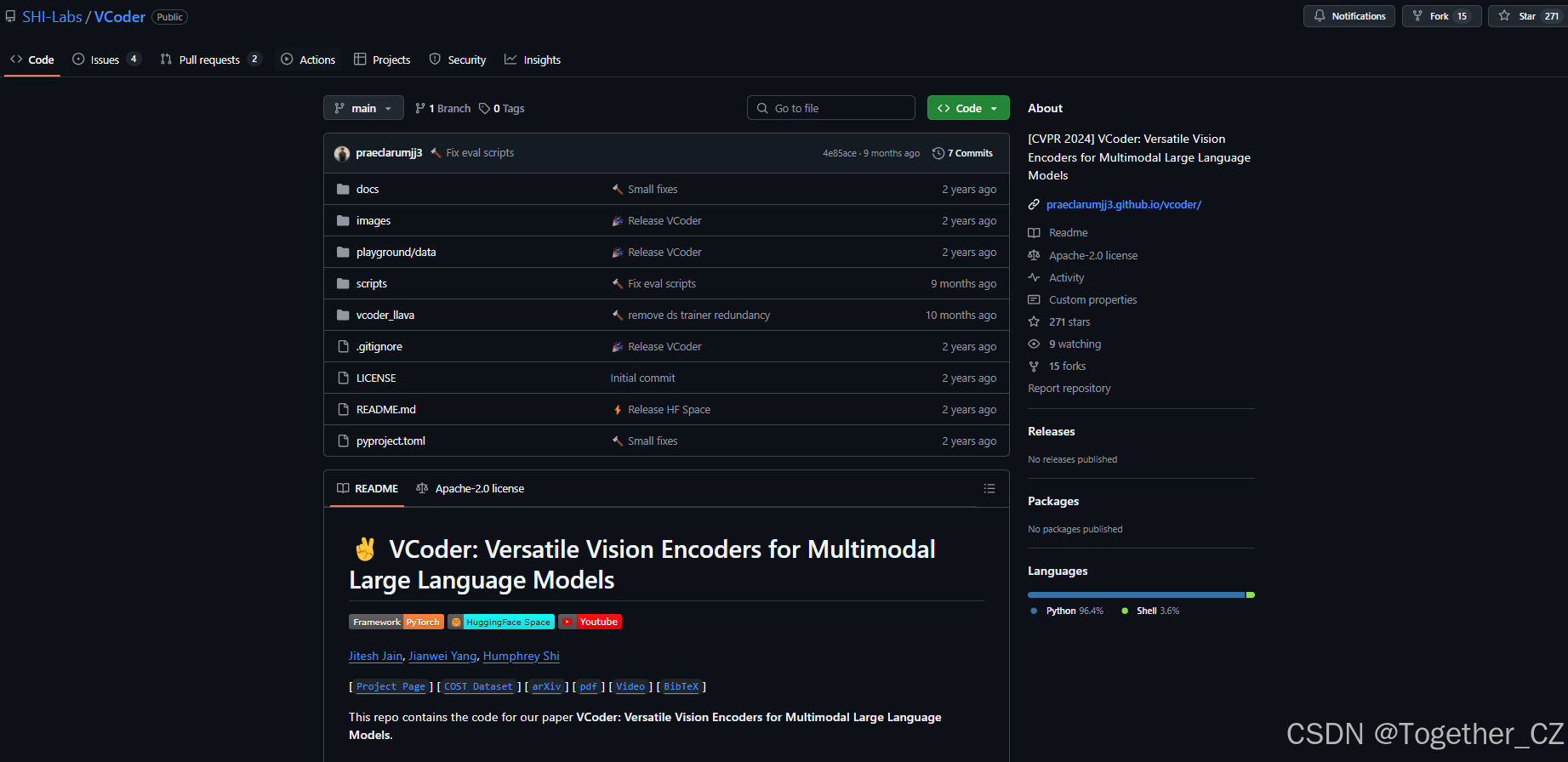Viewport: 1568px width, 762px height.
Task: Click the Readme book icon in About
Action: coord(1034,232)
